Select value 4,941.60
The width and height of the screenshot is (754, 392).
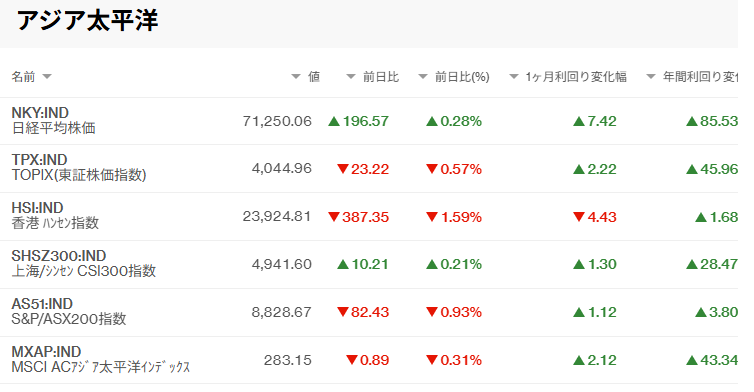282,264
